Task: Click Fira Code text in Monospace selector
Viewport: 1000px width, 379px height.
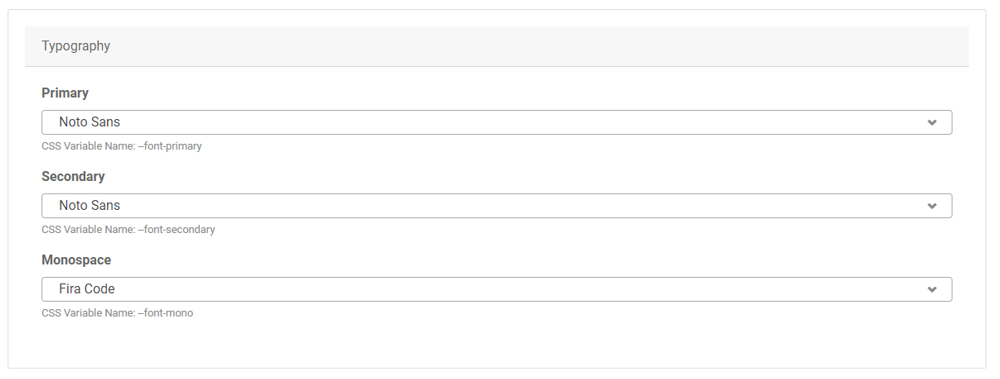Action: pos(87,289)
